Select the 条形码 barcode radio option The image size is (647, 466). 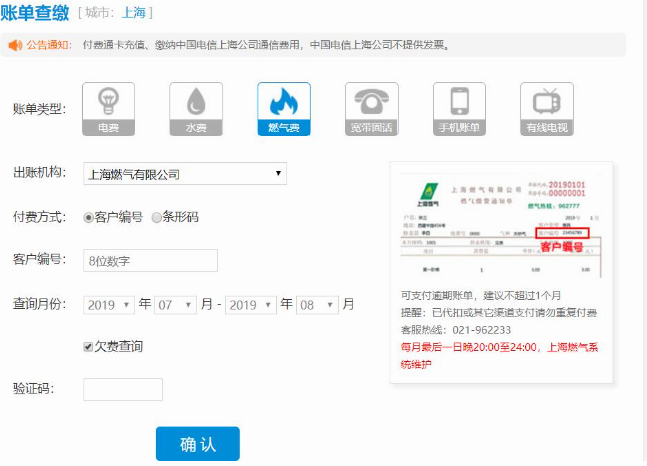point(156,218)
